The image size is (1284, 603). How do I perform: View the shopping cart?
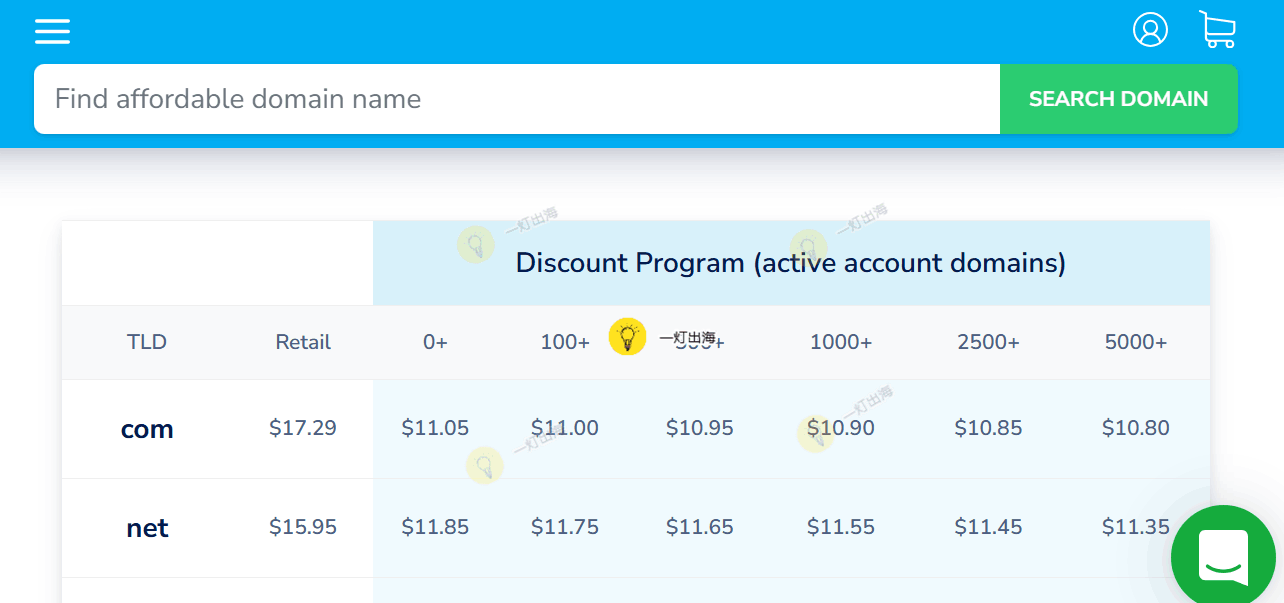1217,30
